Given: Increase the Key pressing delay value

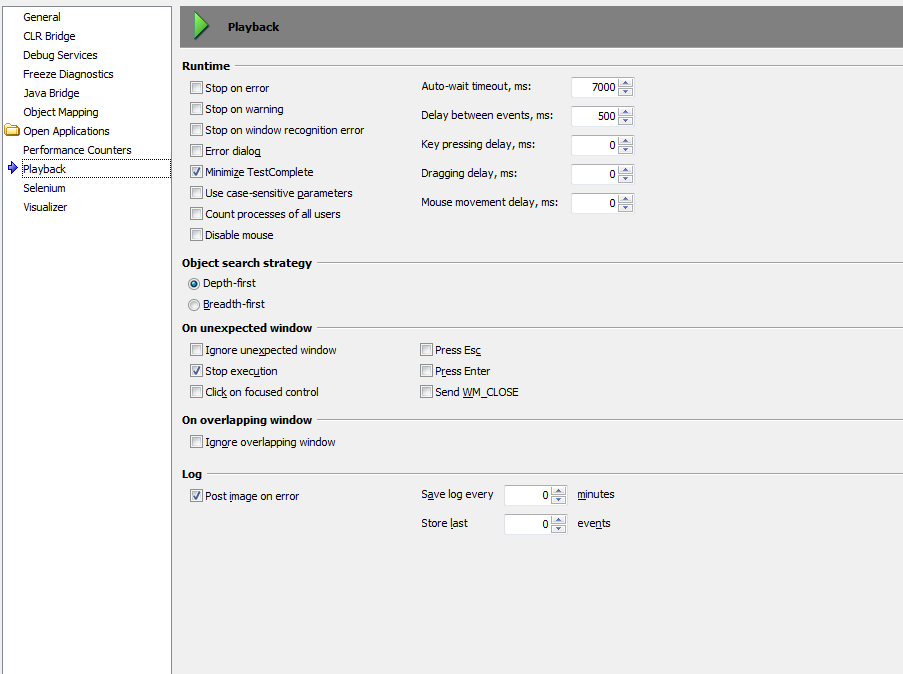Looking at the screenshot, I should tap(626, 141).
